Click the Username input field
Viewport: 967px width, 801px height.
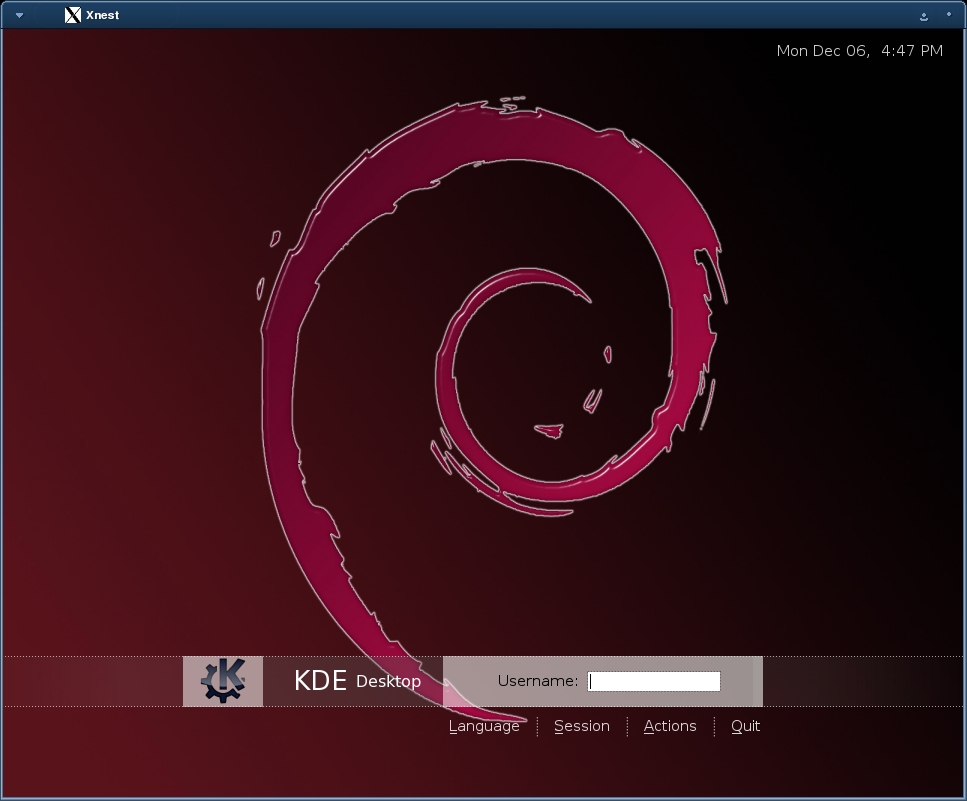coord(654,681)
